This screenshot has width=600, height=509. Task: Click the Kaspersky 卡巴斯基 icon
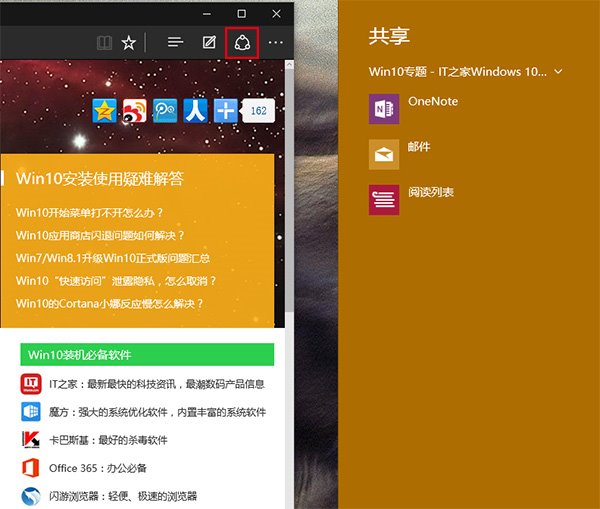click(x=31, y=440)
